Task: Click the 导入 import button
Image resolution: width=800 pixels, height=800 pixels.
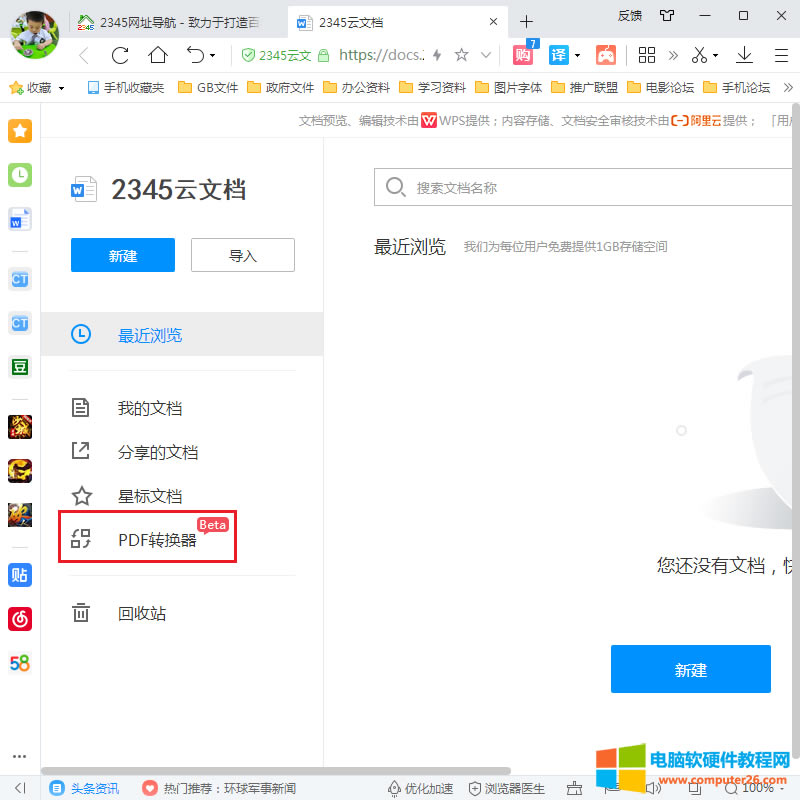Action: pyautogui.click(x=242, y=255)
